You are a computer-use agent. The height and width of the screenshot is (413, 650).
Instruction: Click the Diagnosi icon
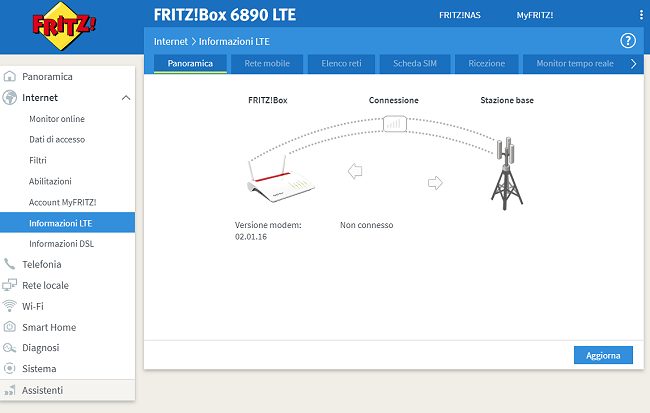point(10,347)
